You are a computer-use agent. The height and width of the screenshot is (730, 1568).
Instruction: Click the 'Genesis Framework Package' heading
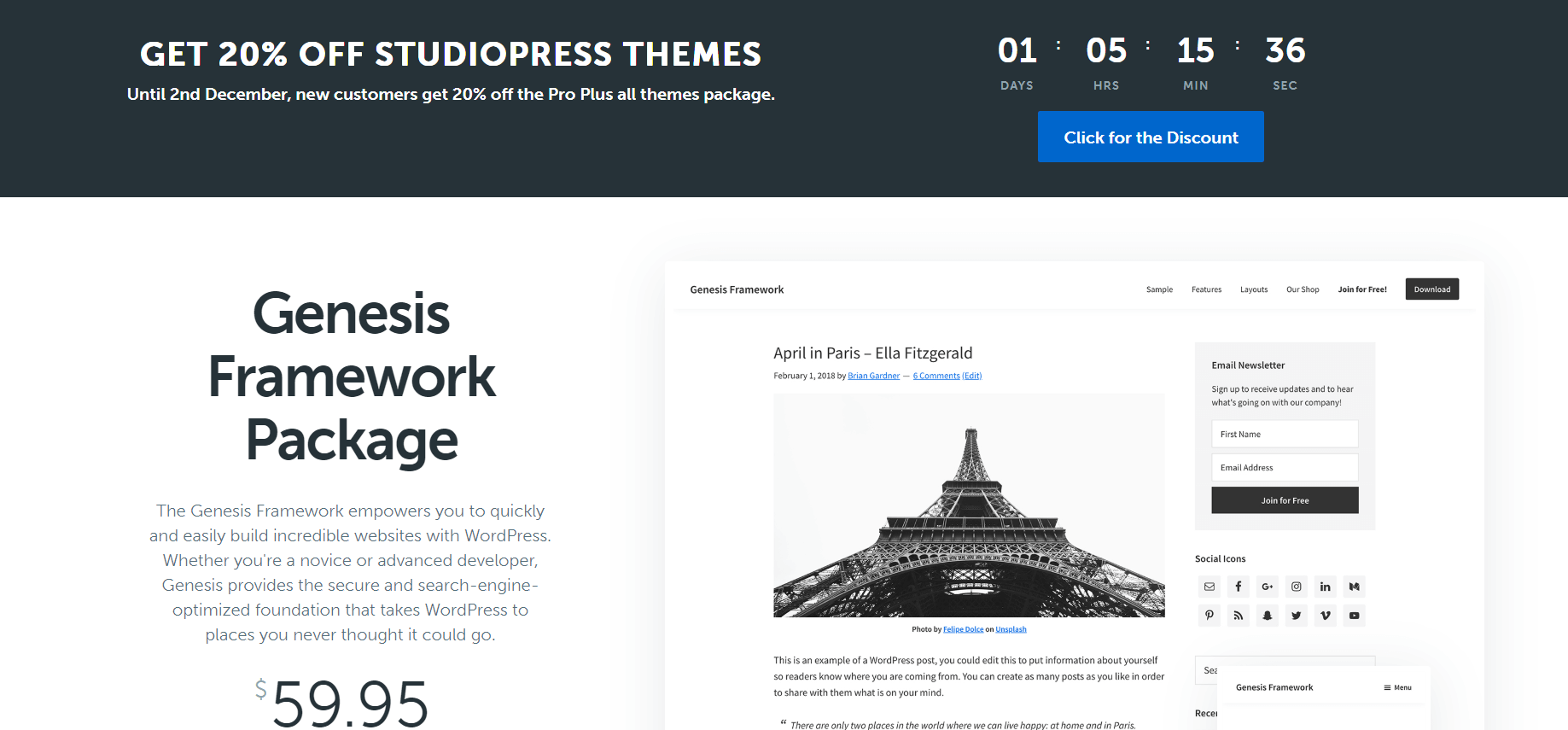click(351, 377)
